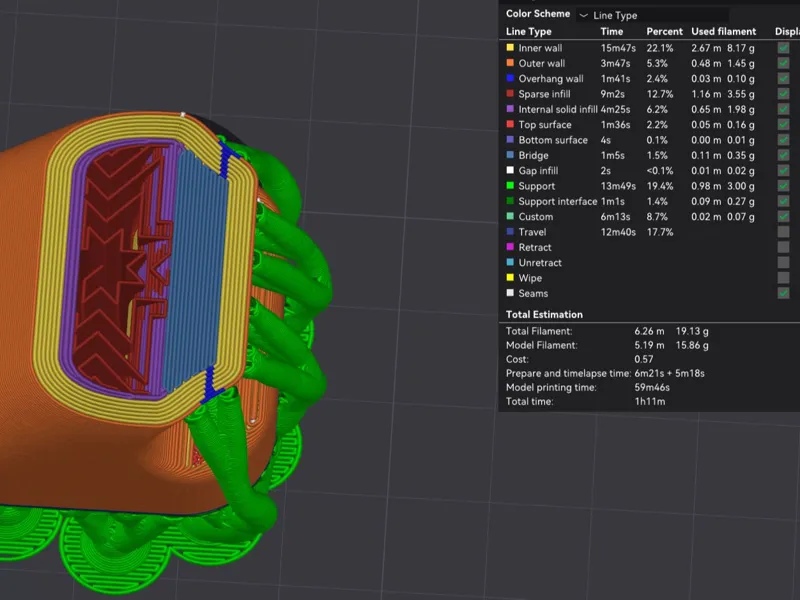Click the Outer wall orange color swatch
Screen dimensions: 800x600
click(x=510, y=63)
